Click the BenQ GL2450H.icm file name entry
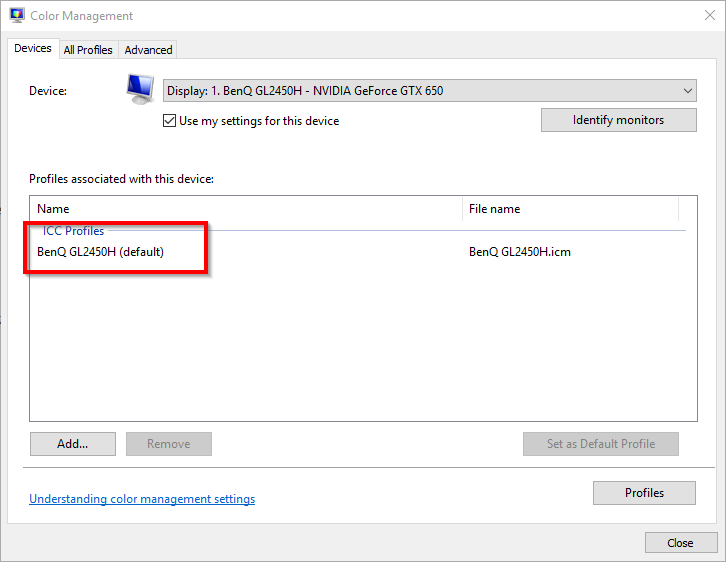Screen dimensions: 726x562 point(519,252)
